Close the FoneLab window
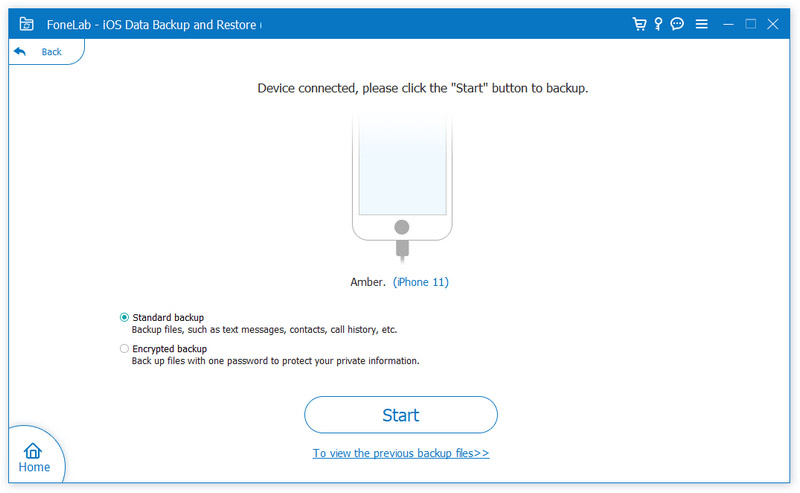 point(773,24)
